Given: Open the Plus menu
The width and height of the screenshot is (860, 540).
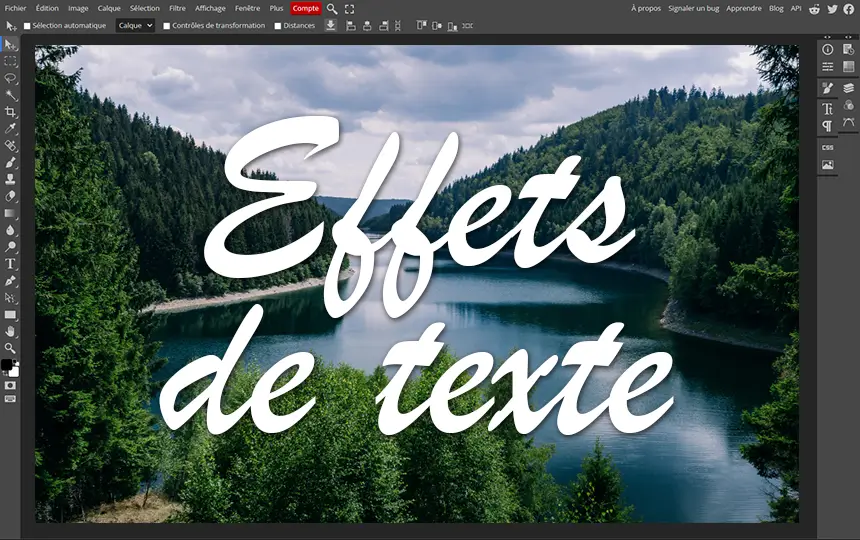Looking at the screenshot, I should (276, 8).
